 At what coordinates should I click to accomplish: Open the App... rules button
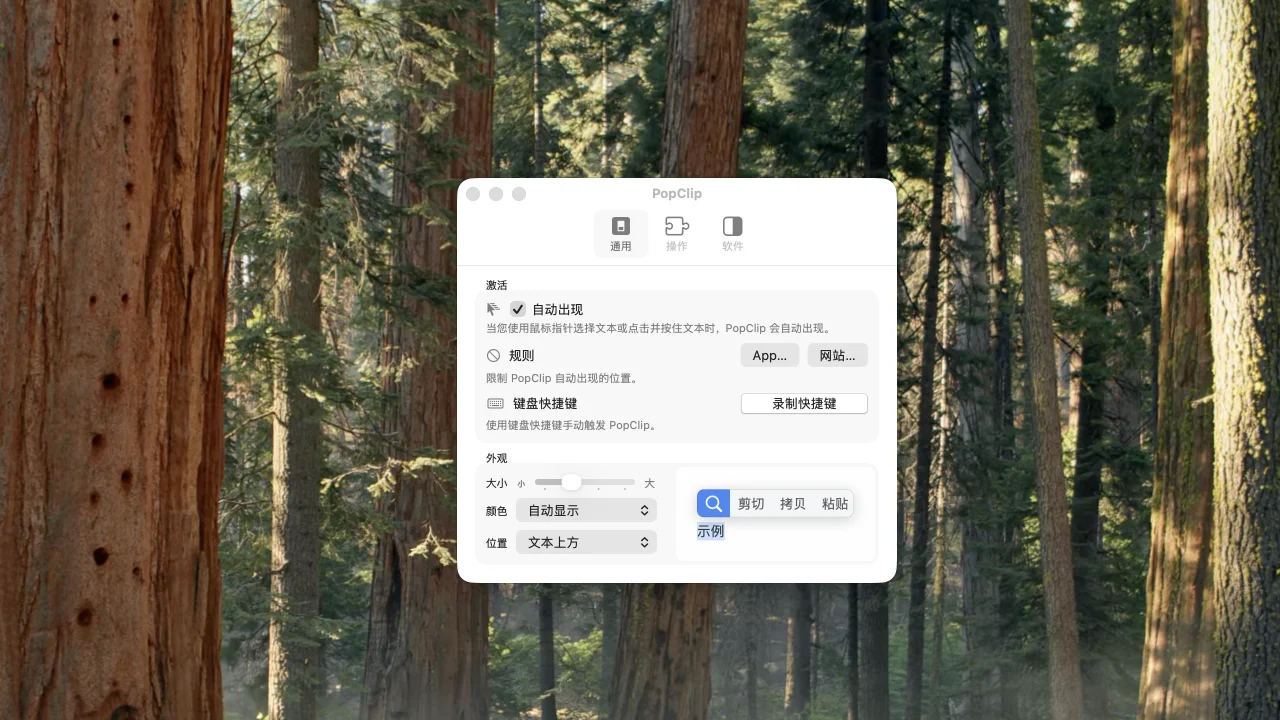(x=769, y=355)
